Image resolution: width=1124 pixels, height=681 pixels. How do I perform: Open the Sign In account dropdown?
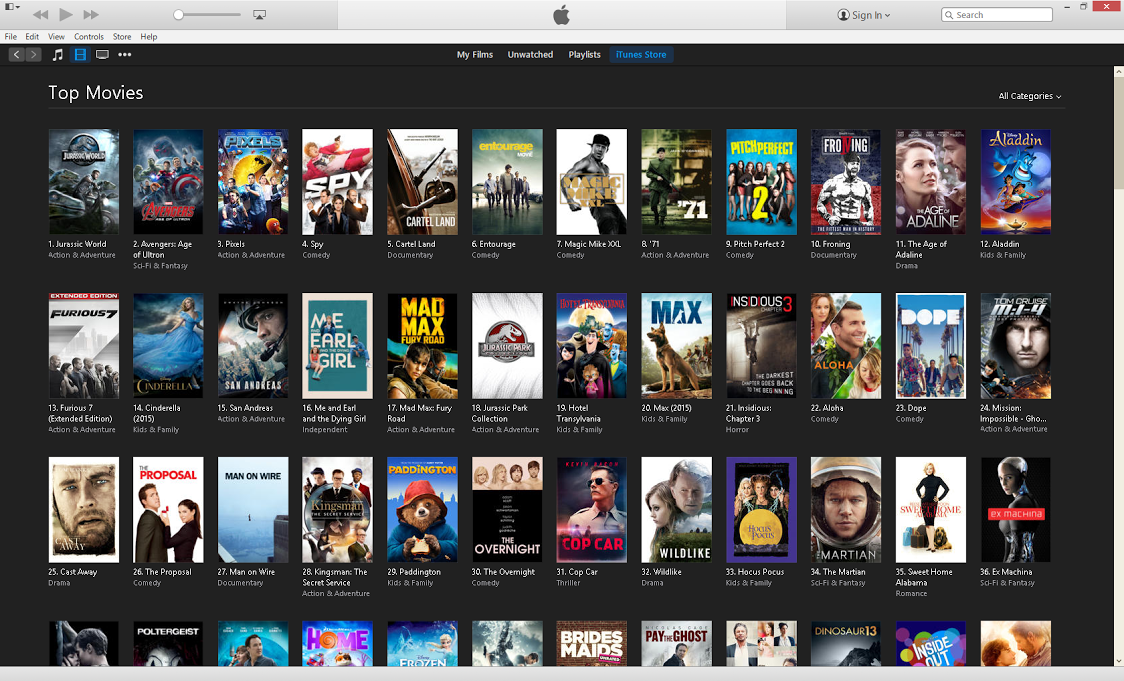coord(864,15)
